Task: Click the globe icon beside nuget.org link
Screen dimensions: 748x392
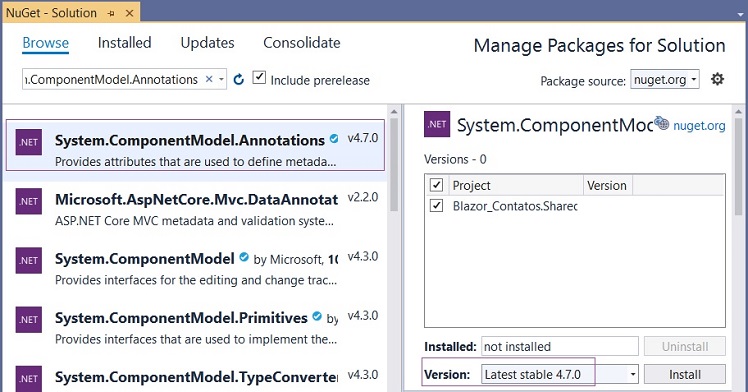Action: (662, 123)
